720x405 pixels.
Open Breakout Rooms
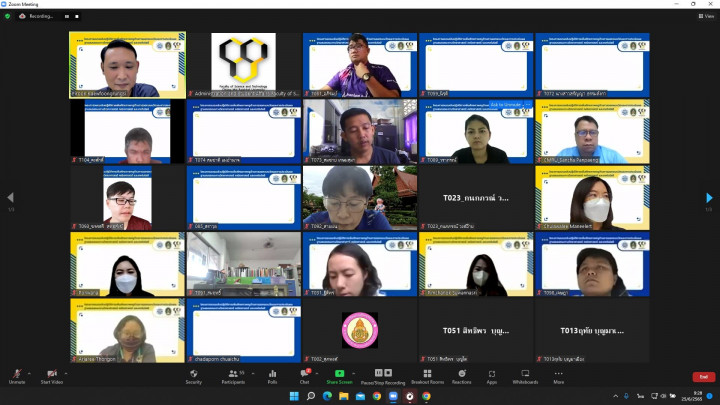pos(428,376)
